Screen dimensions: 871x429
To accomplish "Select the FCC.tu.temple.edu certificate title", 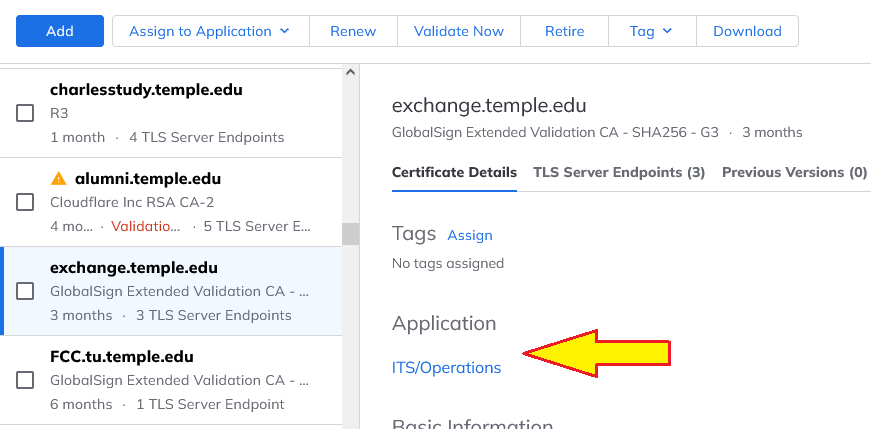I will point(122,357).
